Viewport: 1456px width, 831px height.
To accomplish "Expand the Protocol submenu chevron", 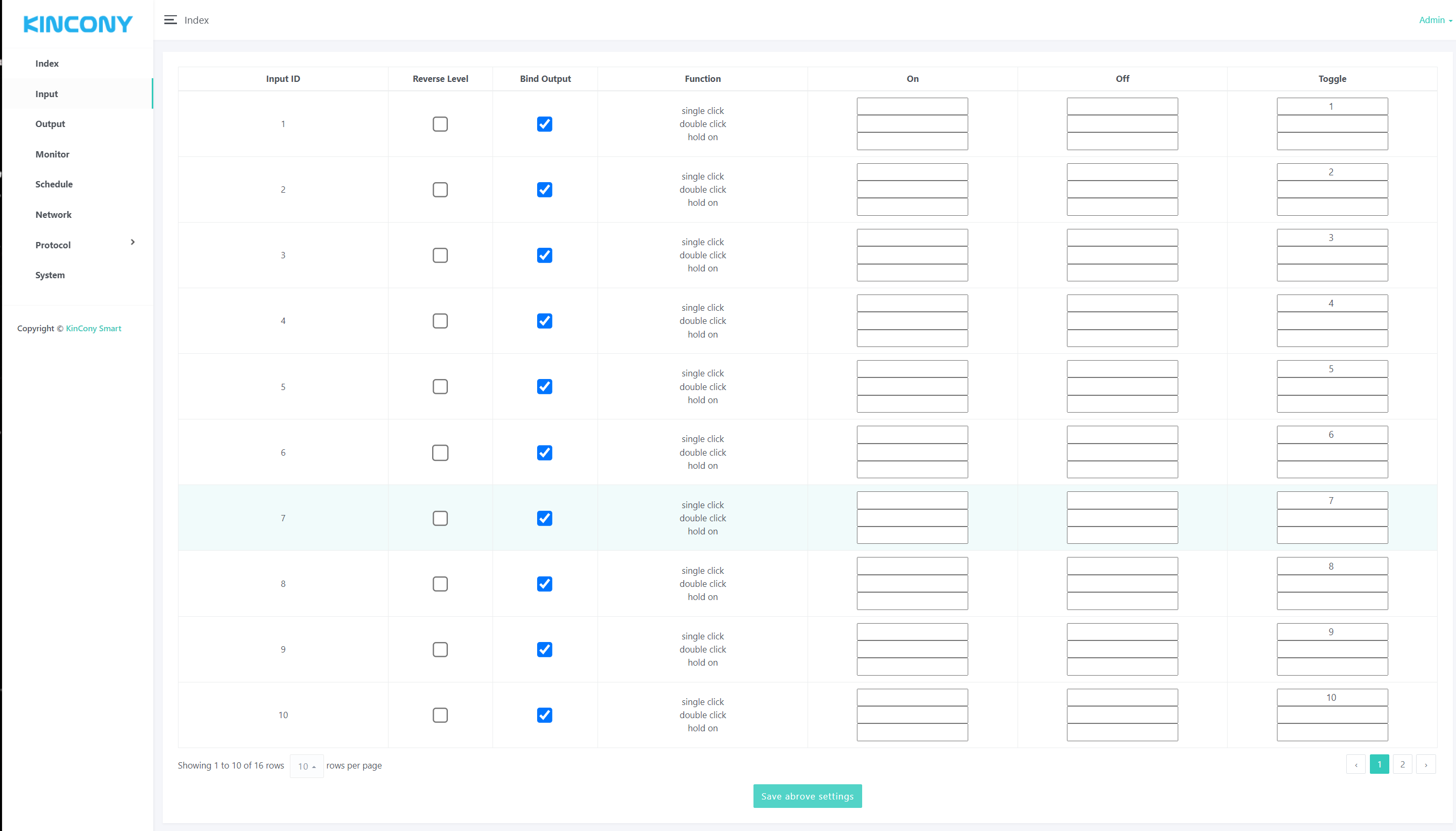I will 132,242.
